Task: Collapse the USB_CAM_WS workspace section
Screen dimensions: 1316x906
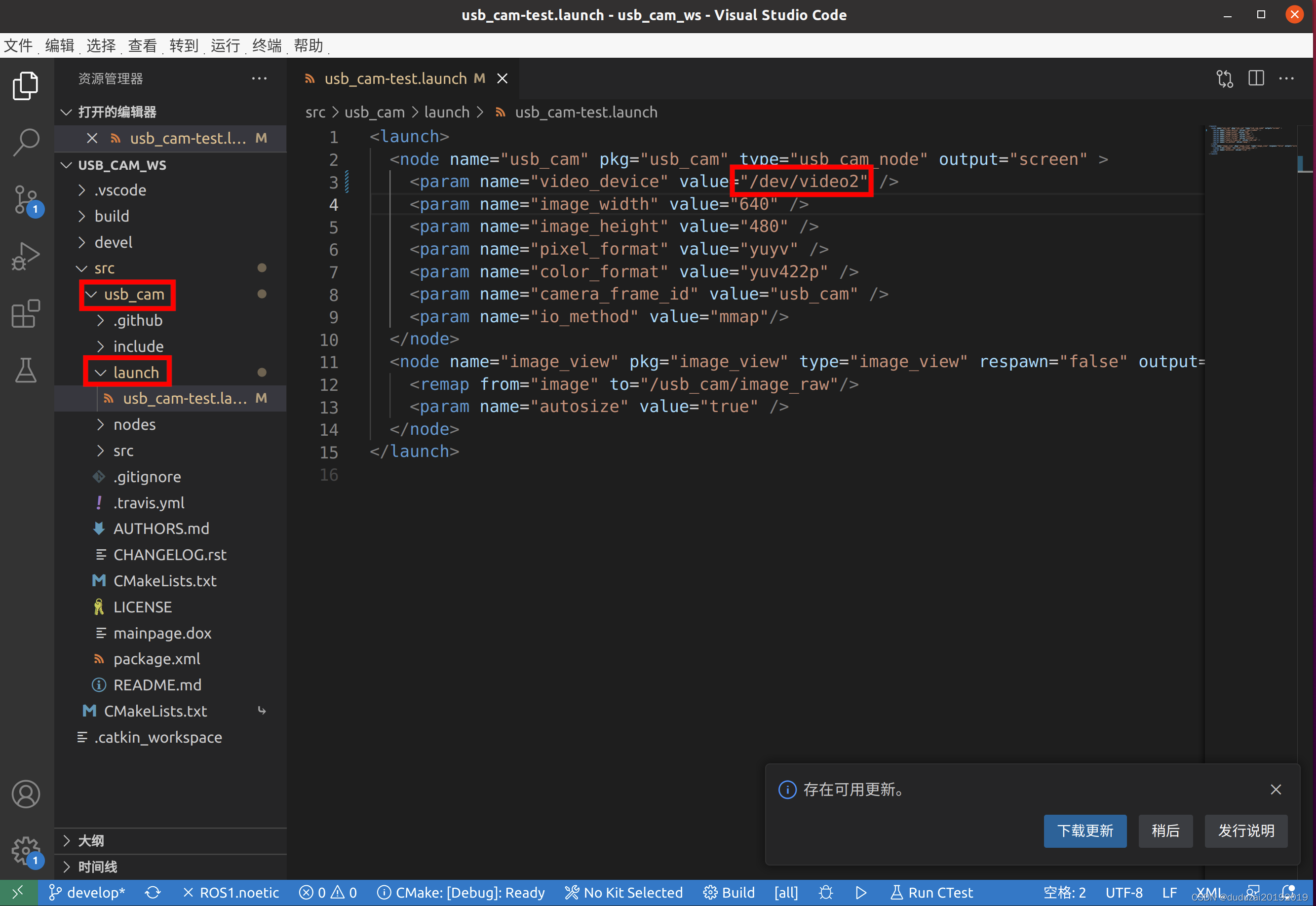Action: (170, 165)
